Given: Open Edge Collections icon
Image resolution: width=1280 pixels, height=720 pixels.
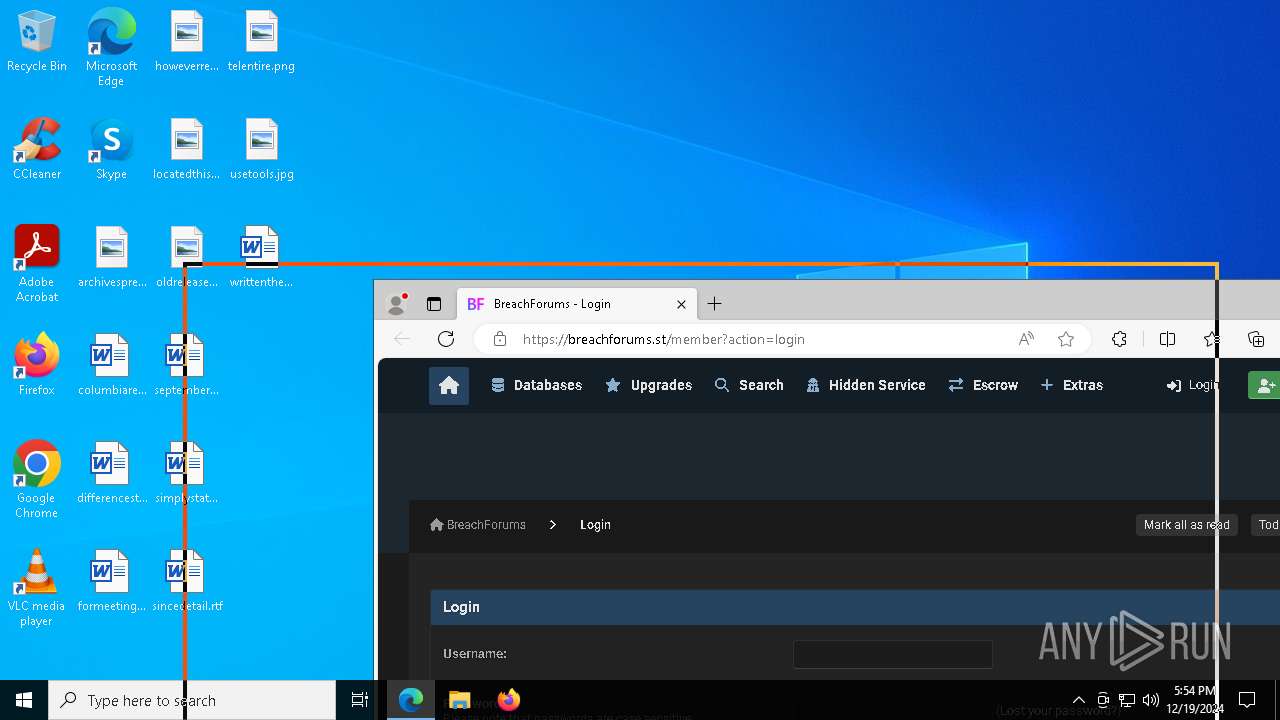Looking at the screenshot, I should click(x=1256, y=339).
